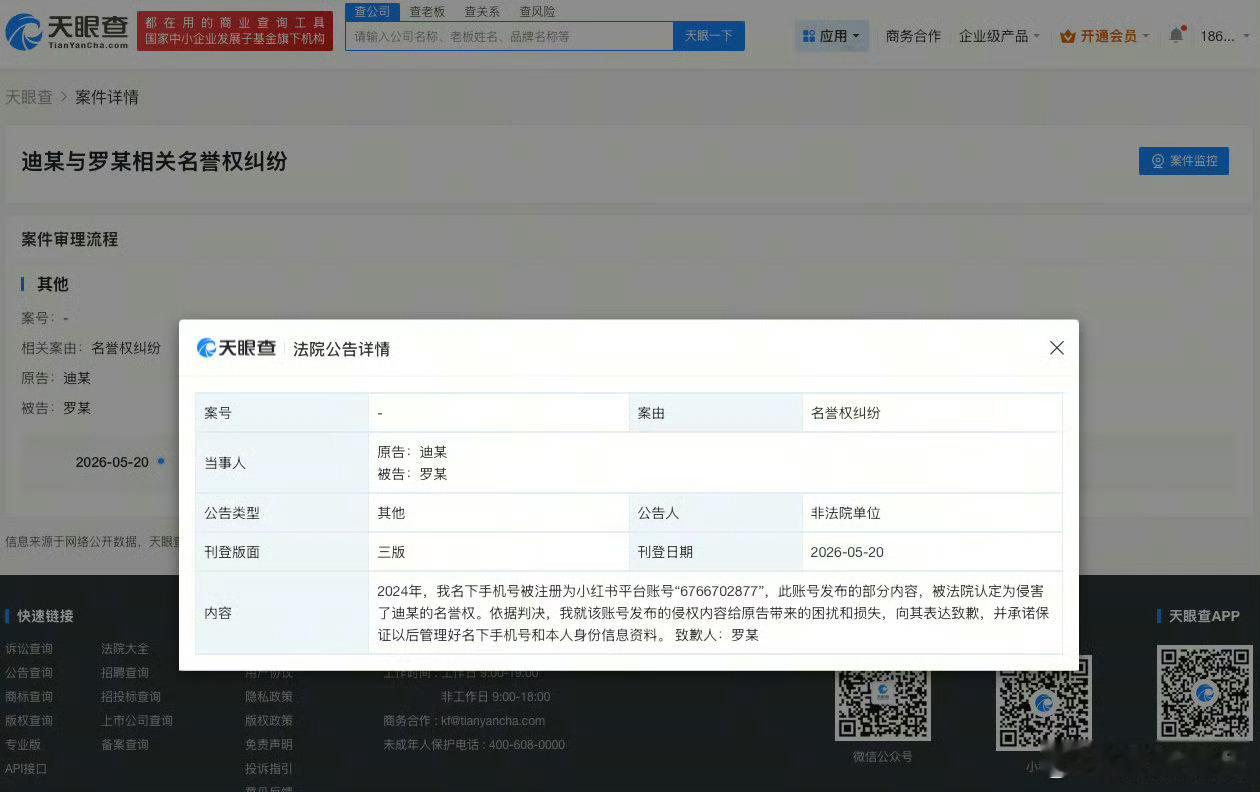Open the 备案查询 footer link
The height and width of the screenshot is (792, 1260).
(x=125, y=745)
